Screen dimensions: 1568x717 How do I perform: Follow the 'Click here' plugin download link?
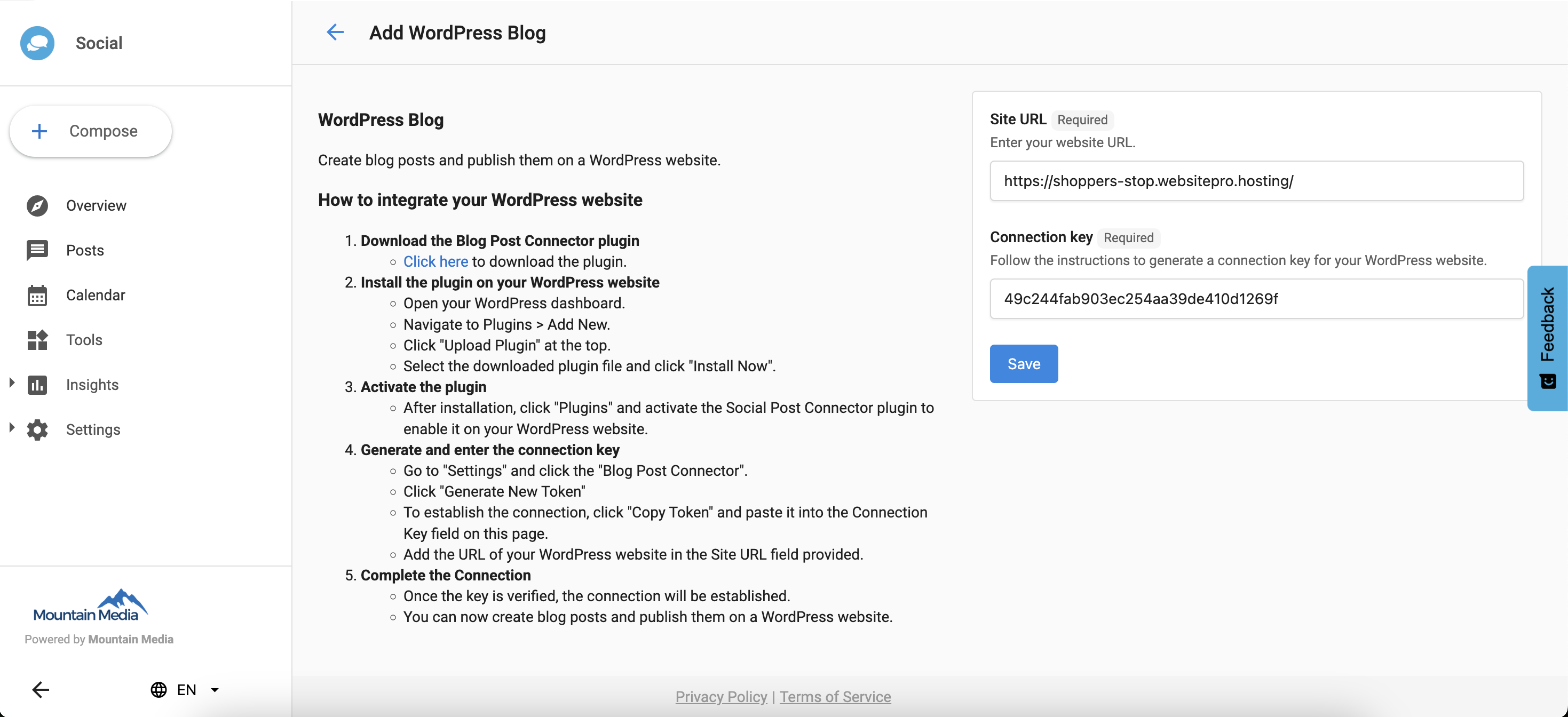(436, 262)
